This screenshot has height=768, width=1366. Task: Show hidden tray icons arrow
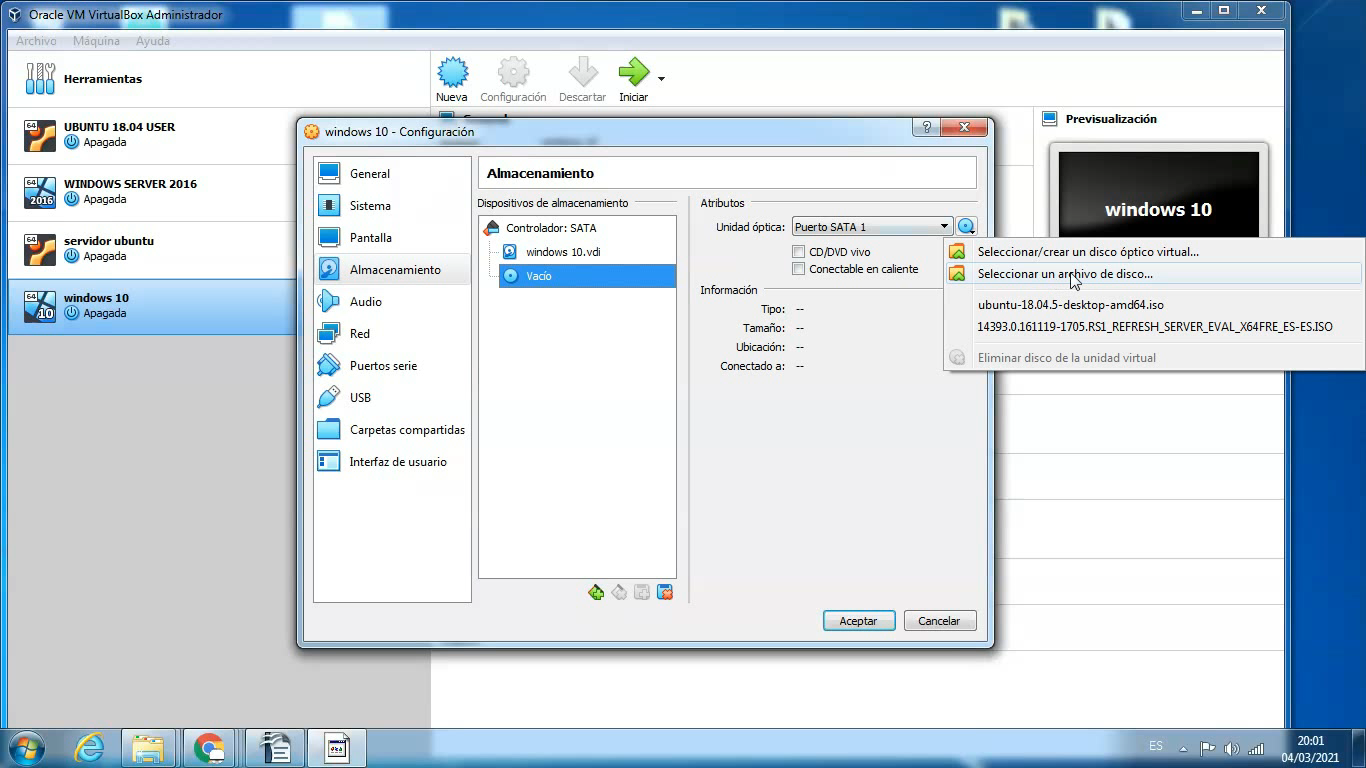(1183, 748)
